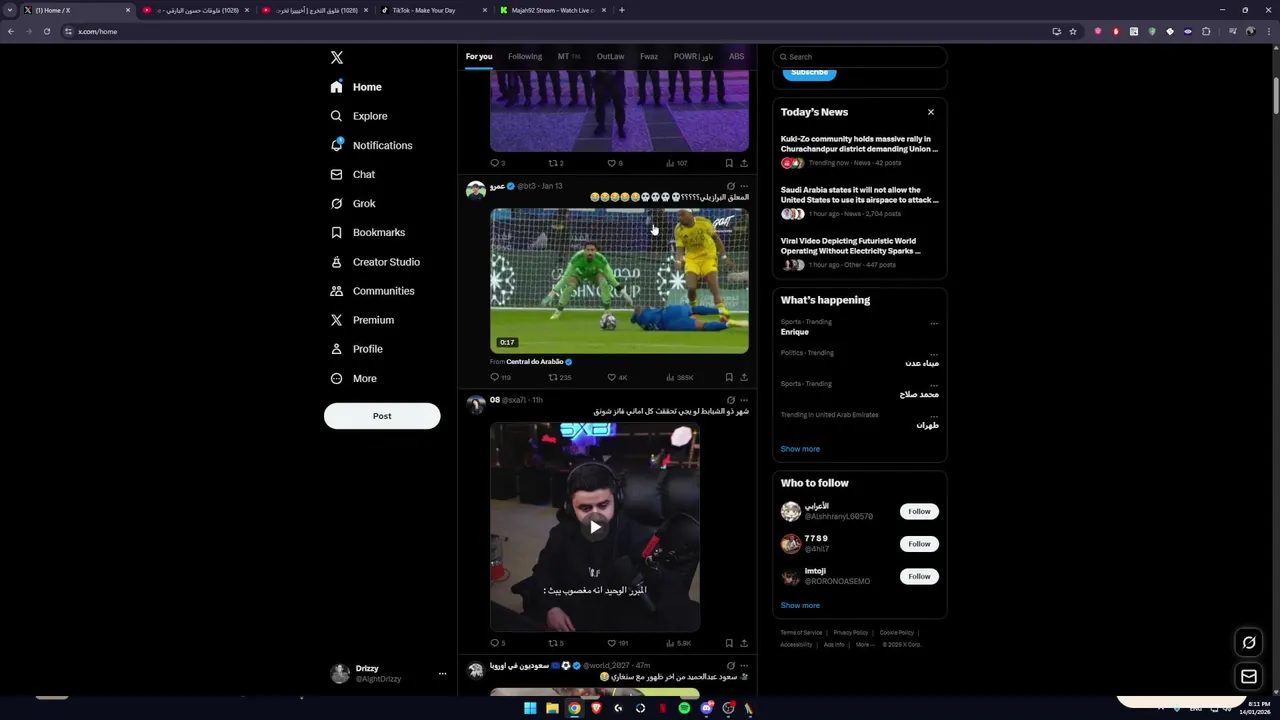
Task: Play the goalkeeper football video thumbnail
Action: click(x=619, y=281)
